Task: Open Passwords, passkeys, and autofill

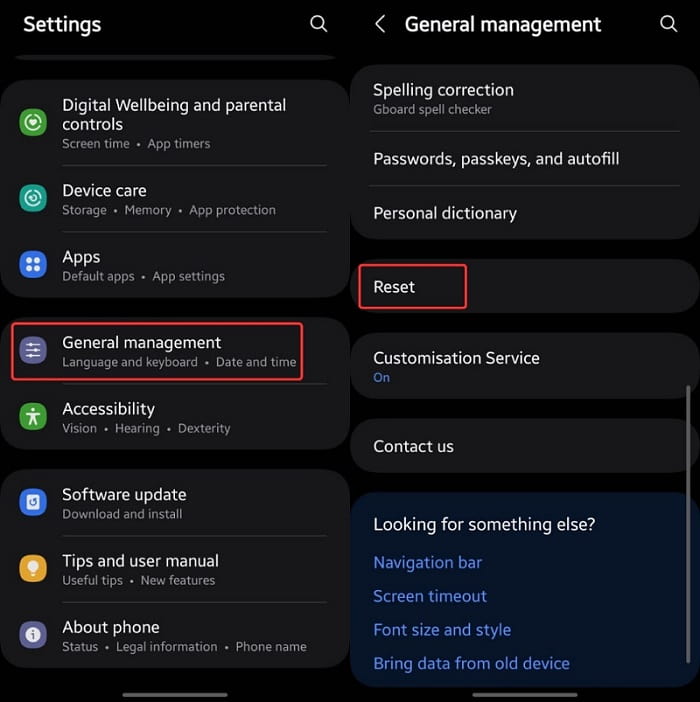Action: [x=525, y=159]
